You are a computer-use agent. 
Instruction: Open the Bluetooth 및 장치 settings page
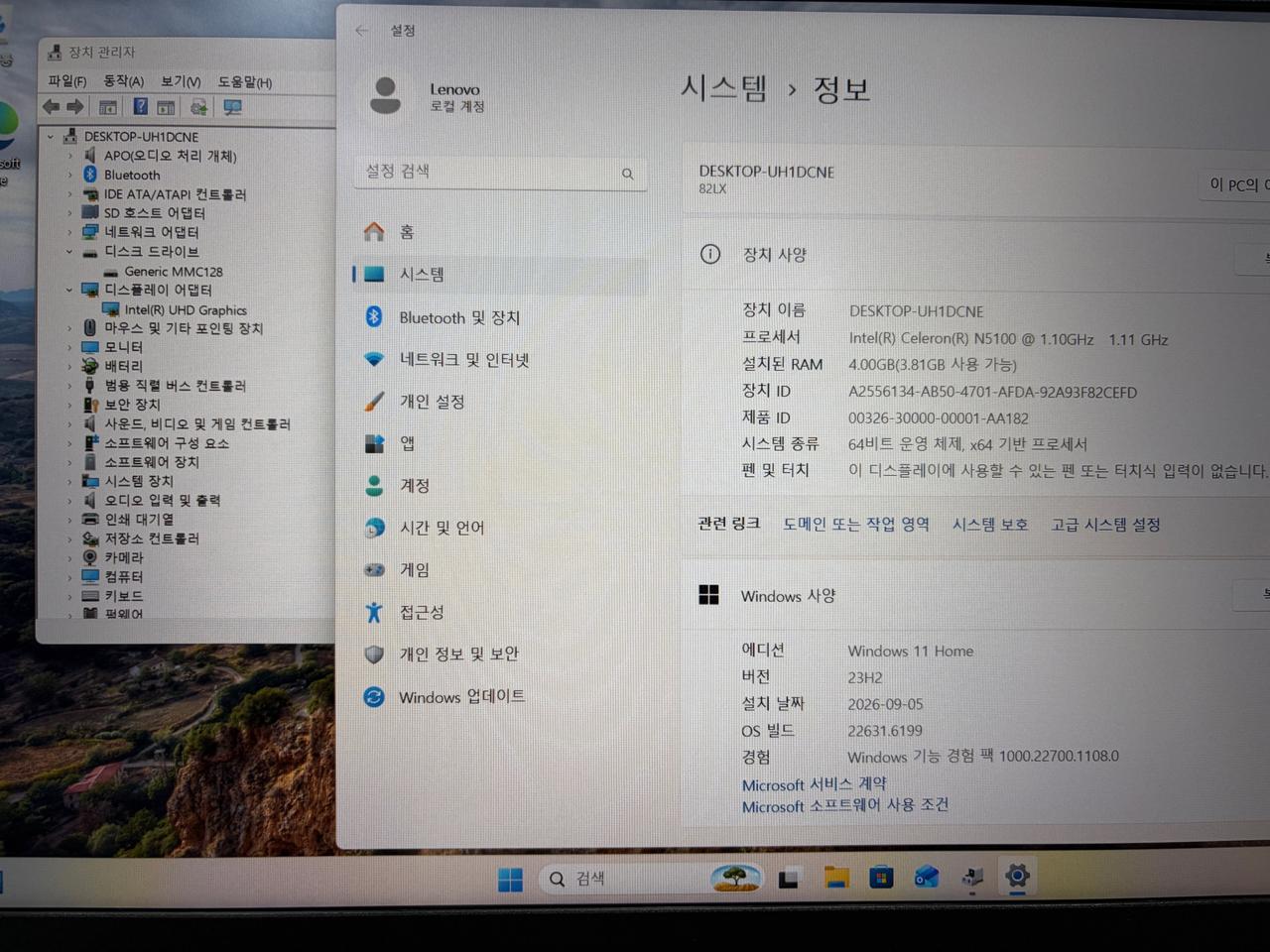click(x=458, y=317)
